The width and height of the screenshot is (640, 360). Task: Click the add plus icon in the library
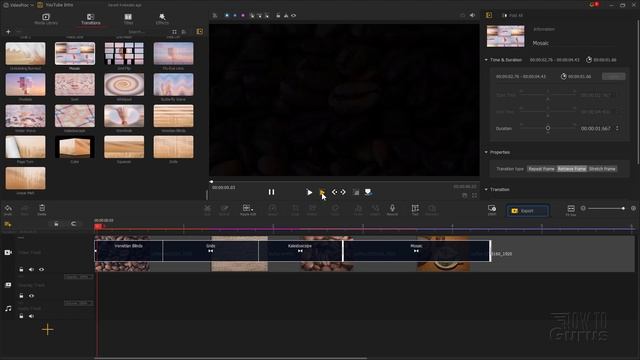coord(8,31)
